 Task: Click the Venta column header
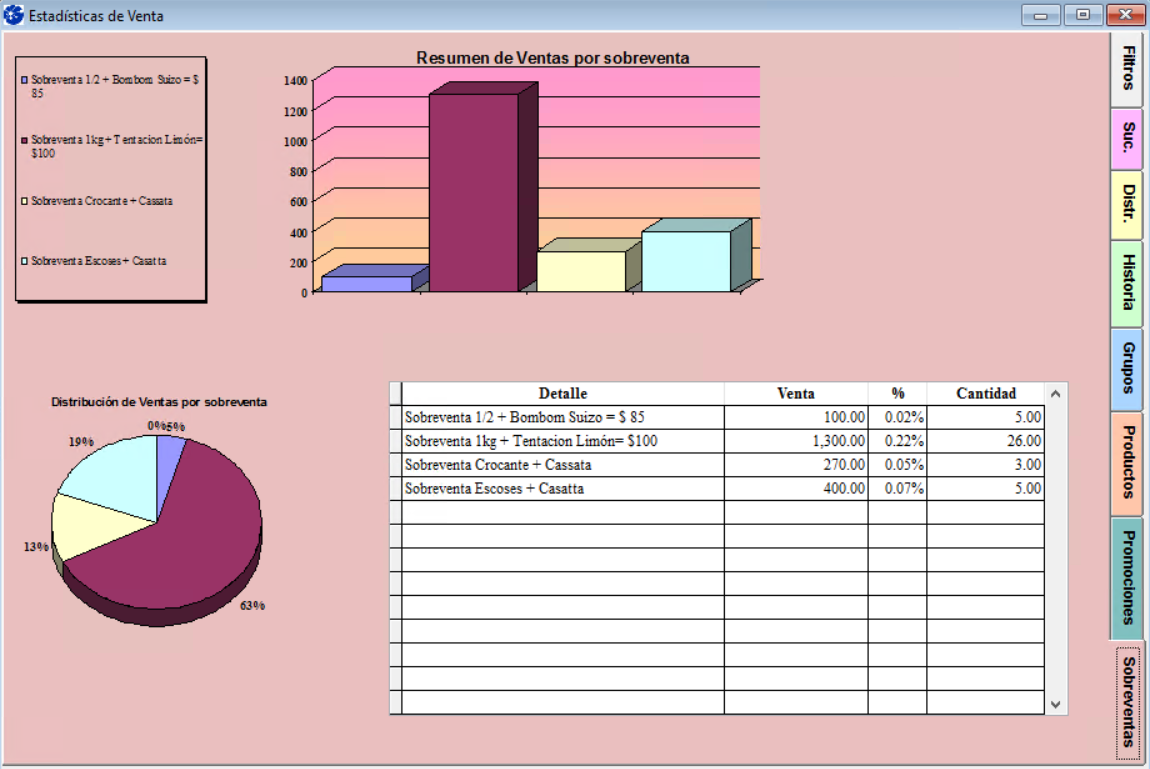(795, 393)
